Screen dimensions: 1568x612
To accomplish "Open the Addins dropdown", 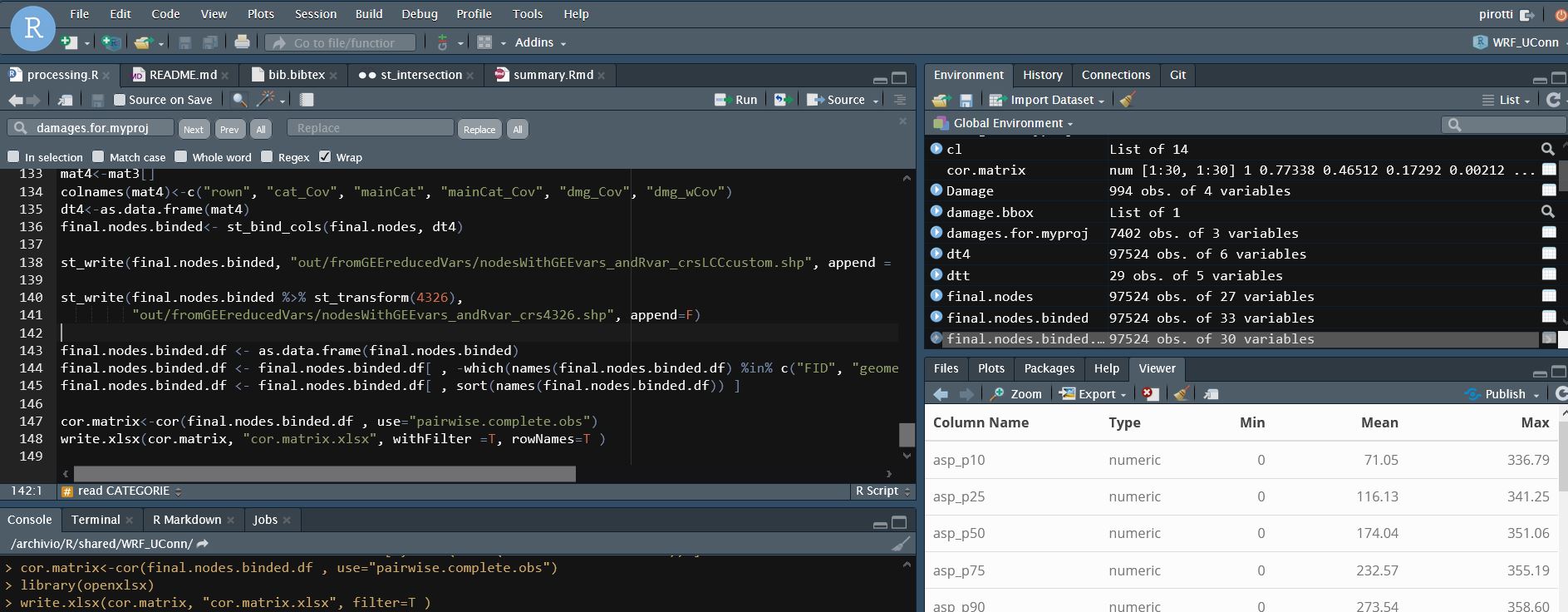I will (x=540, y=42).
